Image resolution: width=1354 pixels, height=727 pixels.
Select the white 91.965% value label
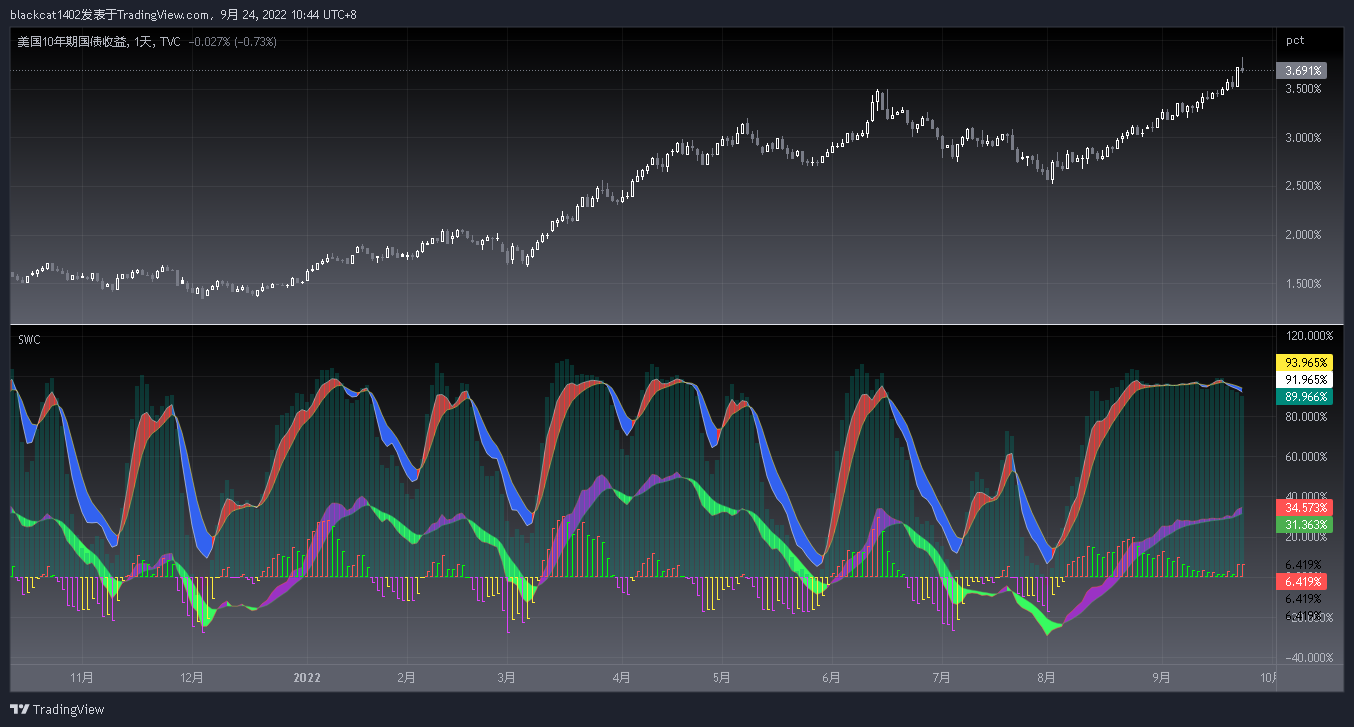coord(1305,380)
